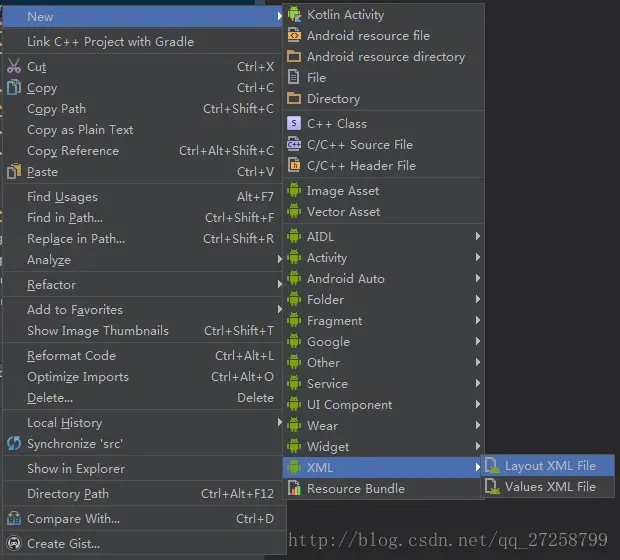The image size is (620, 560).
Task: Click the Ctrl+Alt+F12 shortcut text
Action: point(237,494)
